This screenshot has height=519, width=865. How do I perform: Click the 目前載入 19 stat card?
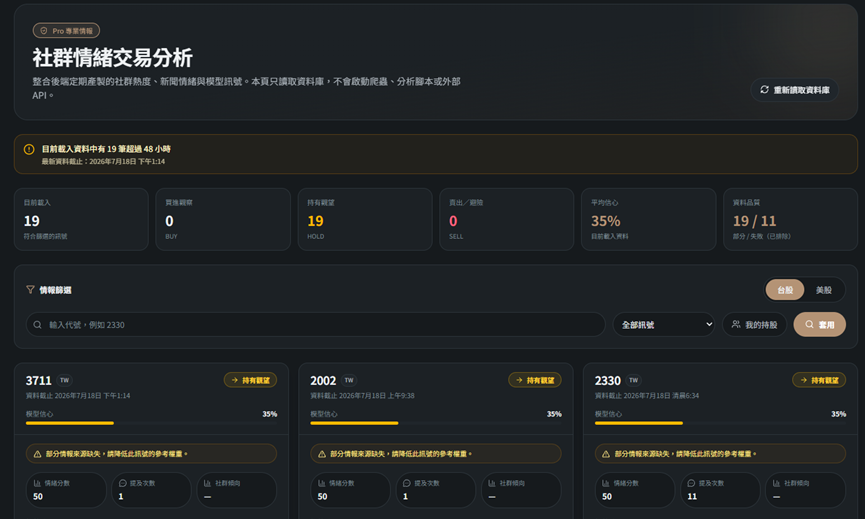pos(81,220)
